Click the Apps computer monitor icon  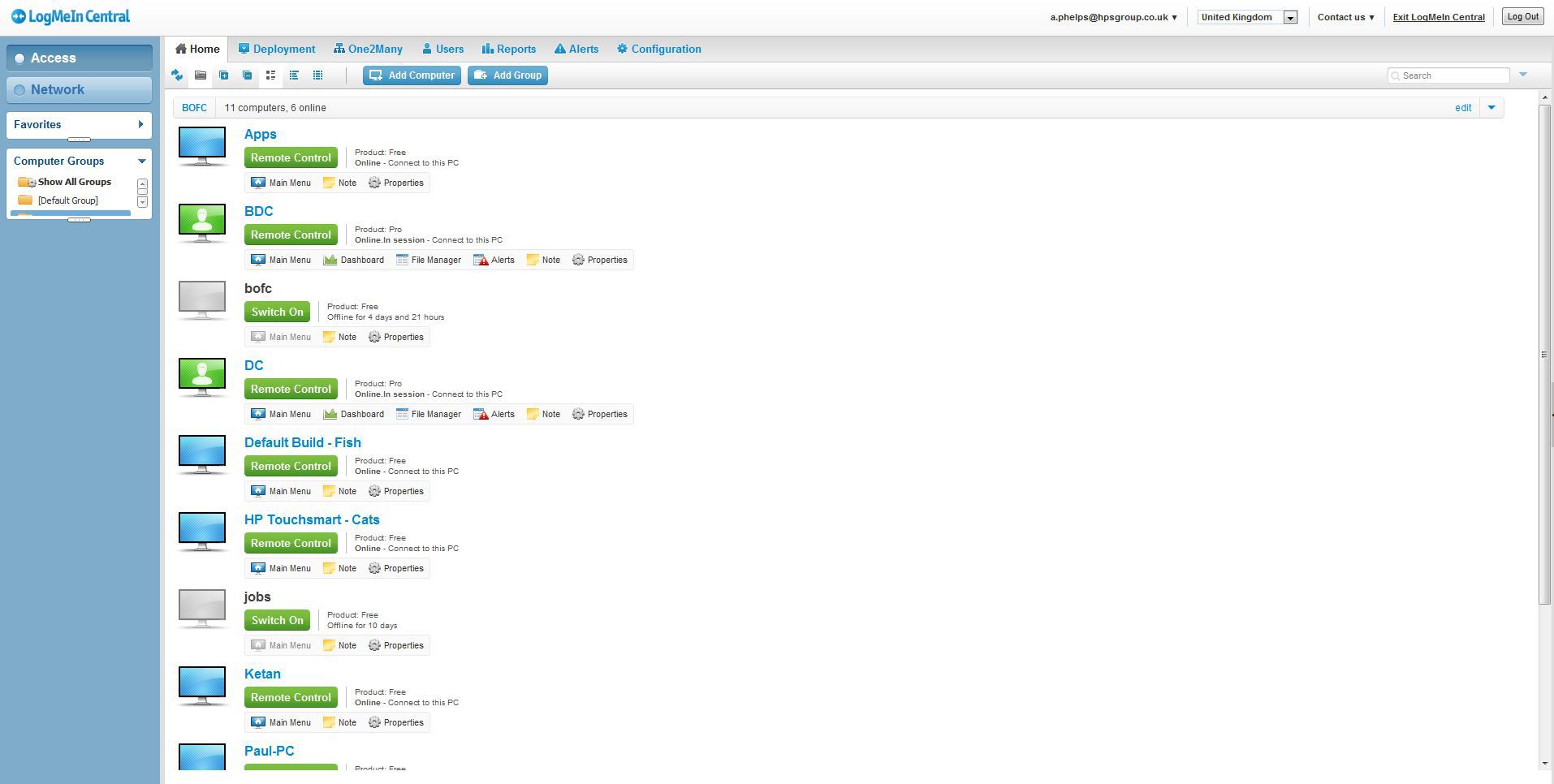pyautogui.click(x=202, y=147)
